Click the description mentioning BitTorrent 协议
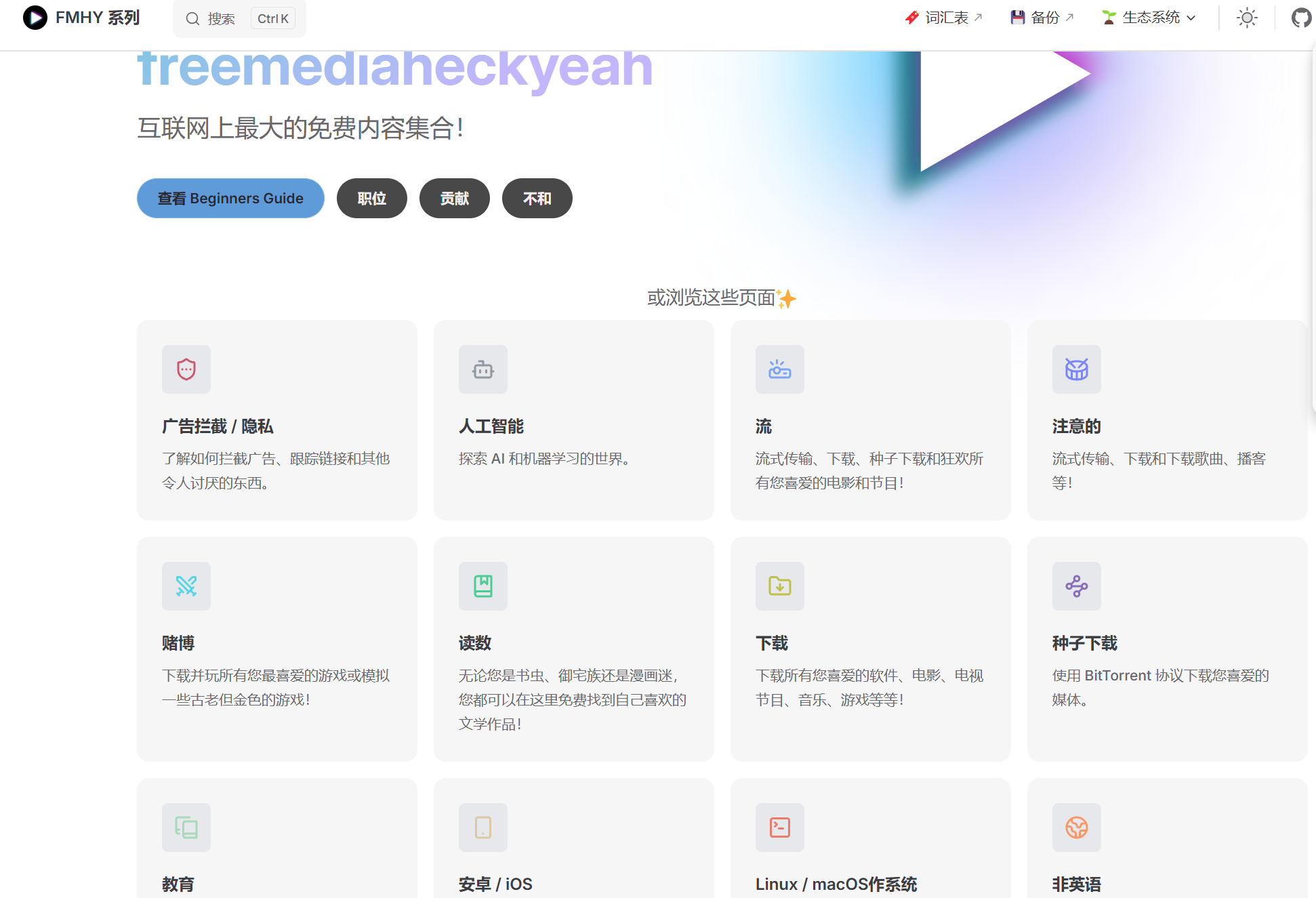Viewport: 1316px width, 898px height. pos(1161,688)
